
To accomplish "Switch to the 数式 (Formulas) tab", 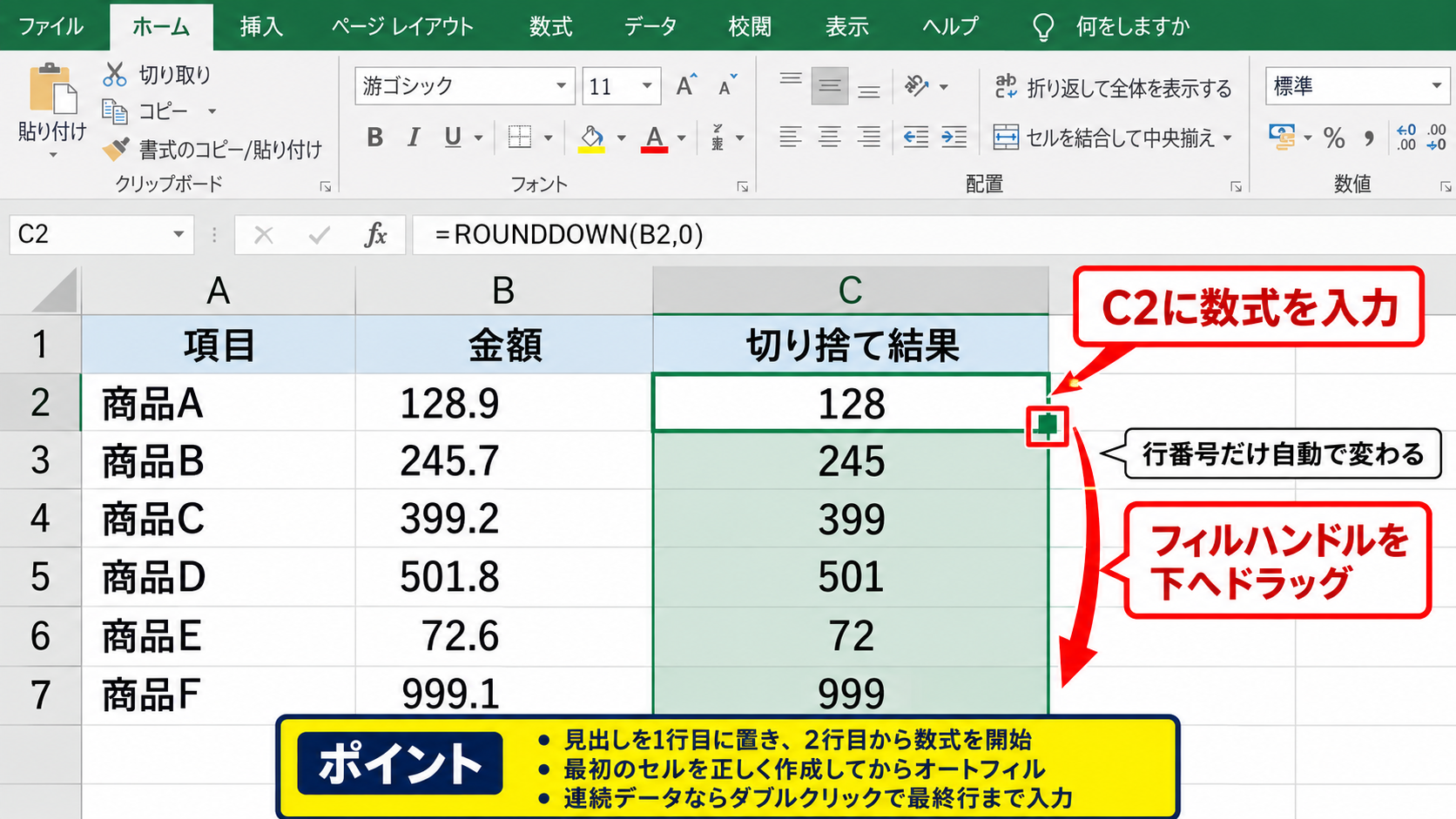I will click(x=550, y=26).
